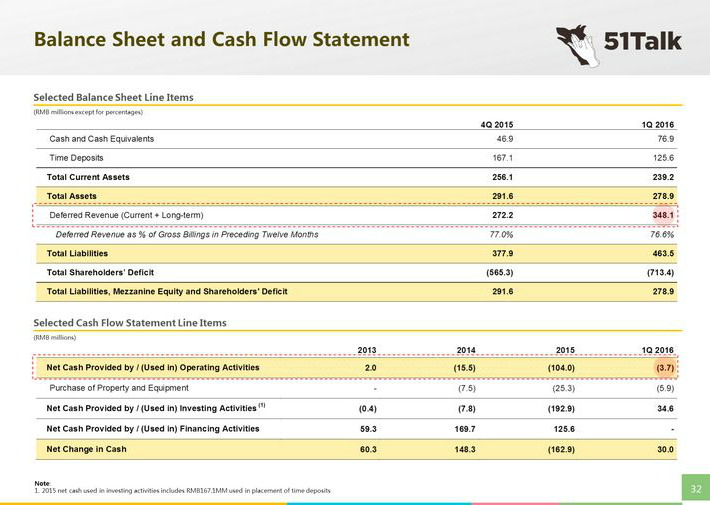Click the slide number 32 badge

[x=695, y=487]
